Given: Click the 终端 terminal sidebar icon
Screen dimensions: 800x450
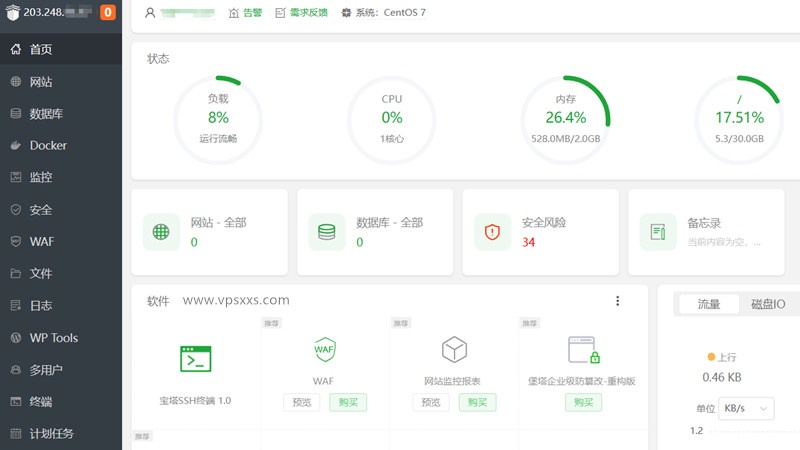Looking at the screenshot, I should pyautogui.click(x=16, y=402).
